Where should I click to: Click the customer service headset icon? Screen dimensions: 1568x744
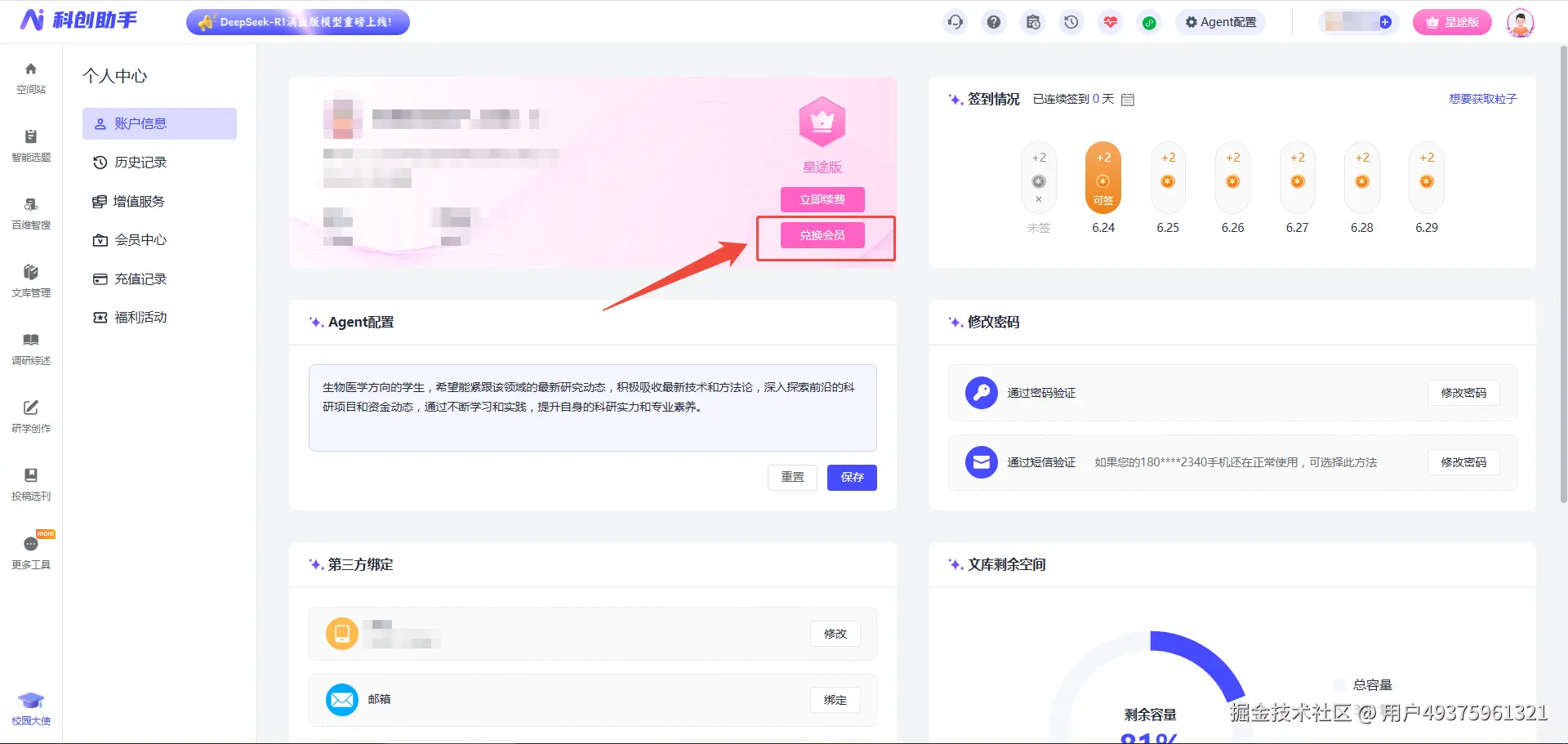955,22
